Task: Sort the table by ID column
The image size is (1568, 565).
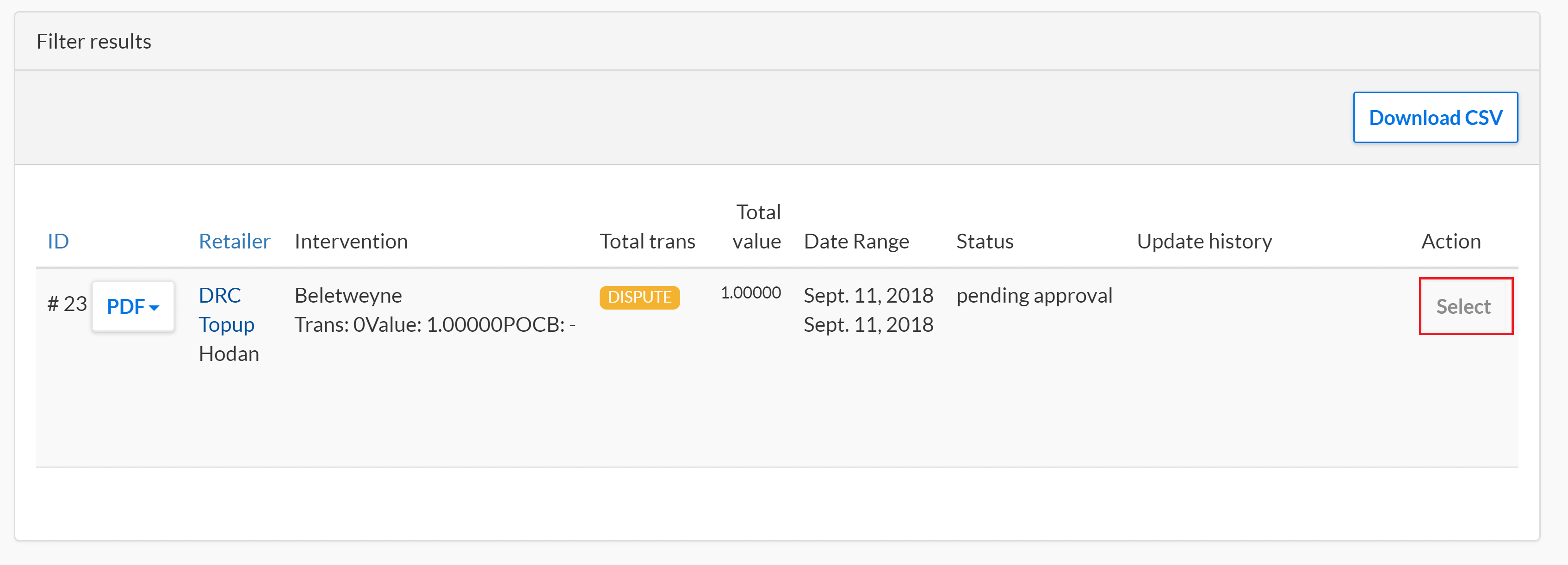Action: [x=58, y=241]
